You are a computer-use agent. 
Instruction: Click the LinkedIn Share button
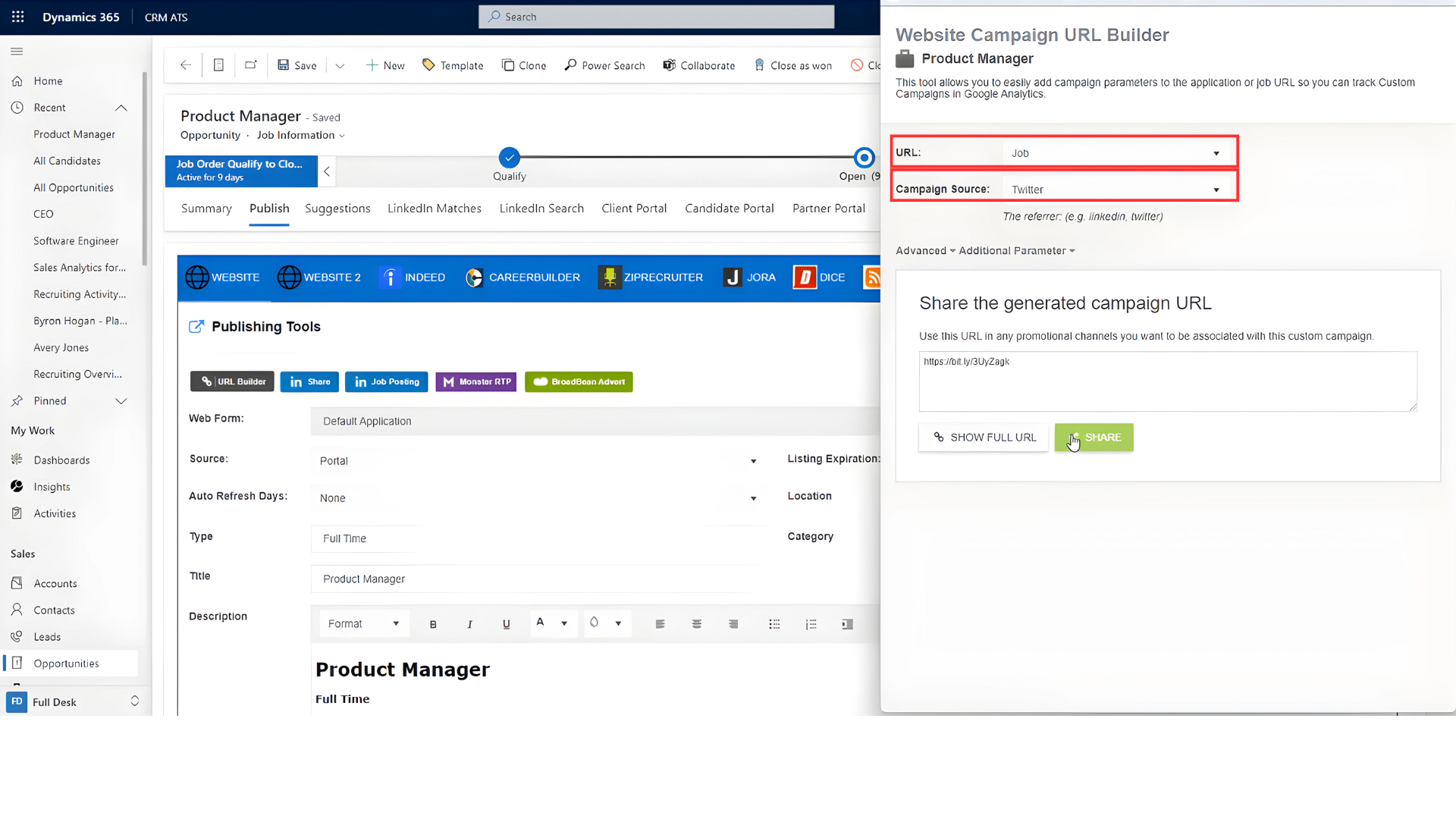[x=309, y=382]
